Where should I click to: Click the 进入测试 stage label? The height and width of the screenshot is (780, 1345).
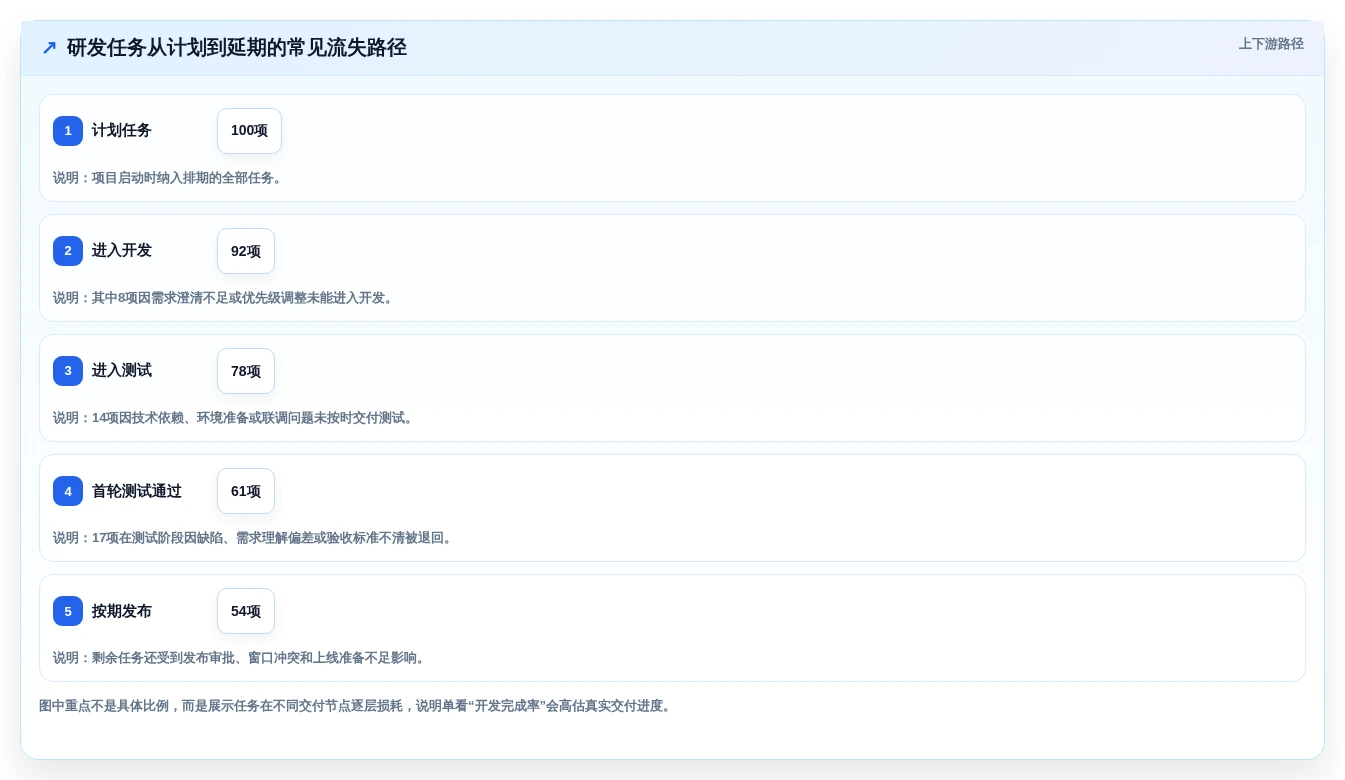point(122,371)
